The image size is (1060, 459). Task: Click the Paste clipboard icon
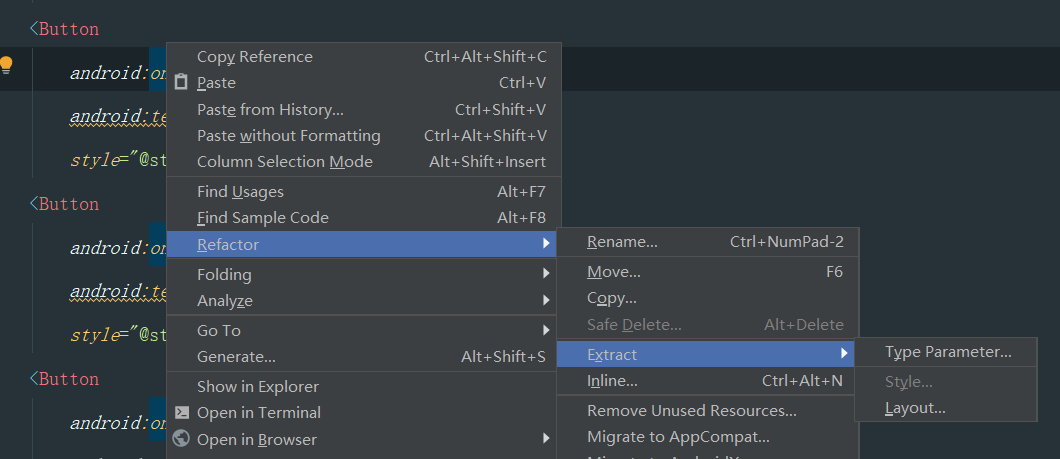[x=181, y=83]
